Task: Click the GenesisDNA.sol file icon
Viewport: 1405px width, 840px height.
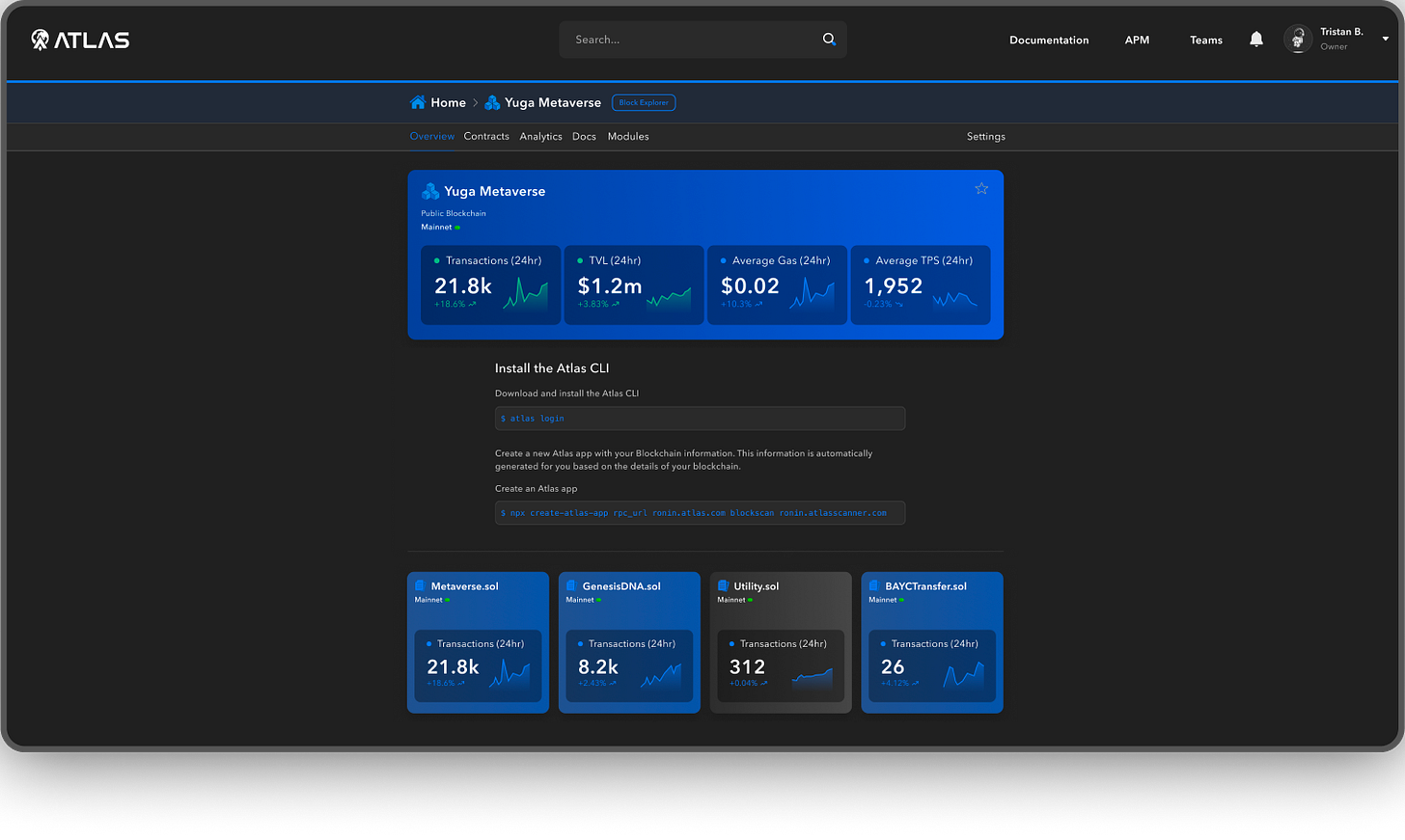Action: click(x=571, y=585)
